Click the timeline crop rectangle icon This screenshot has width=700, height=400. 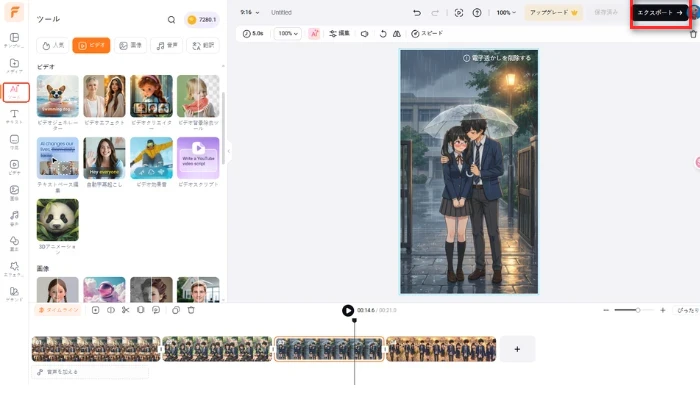[x=141, y=310]
